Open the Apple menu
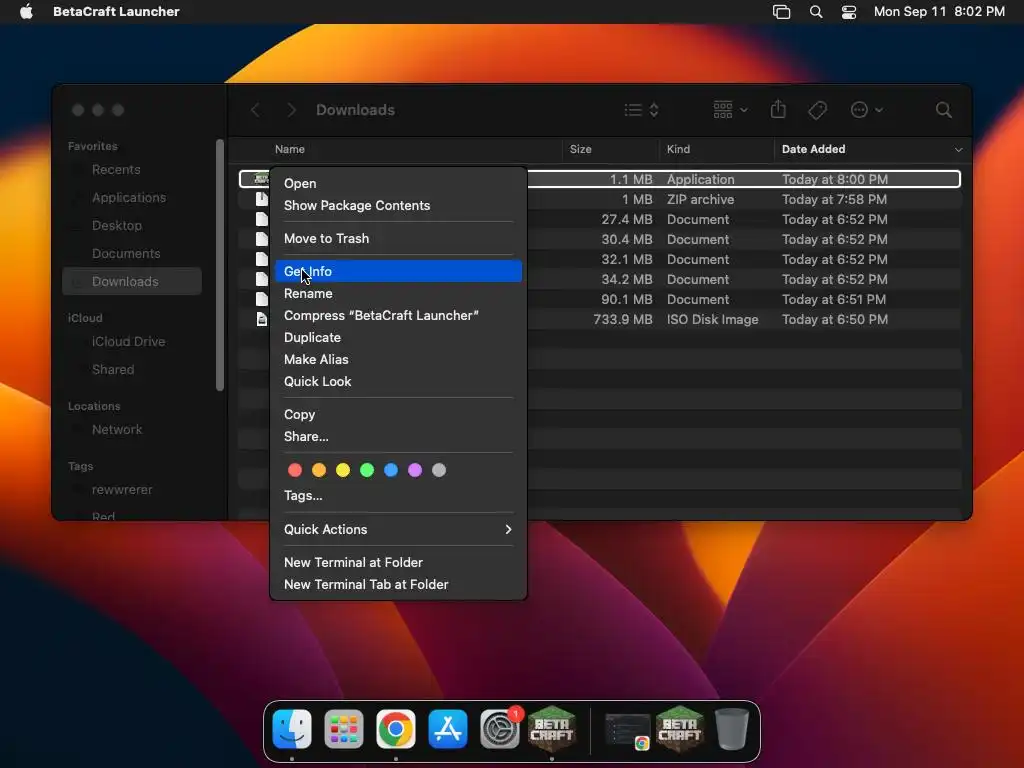1024x768 pixels. click(x=26, y=11)
